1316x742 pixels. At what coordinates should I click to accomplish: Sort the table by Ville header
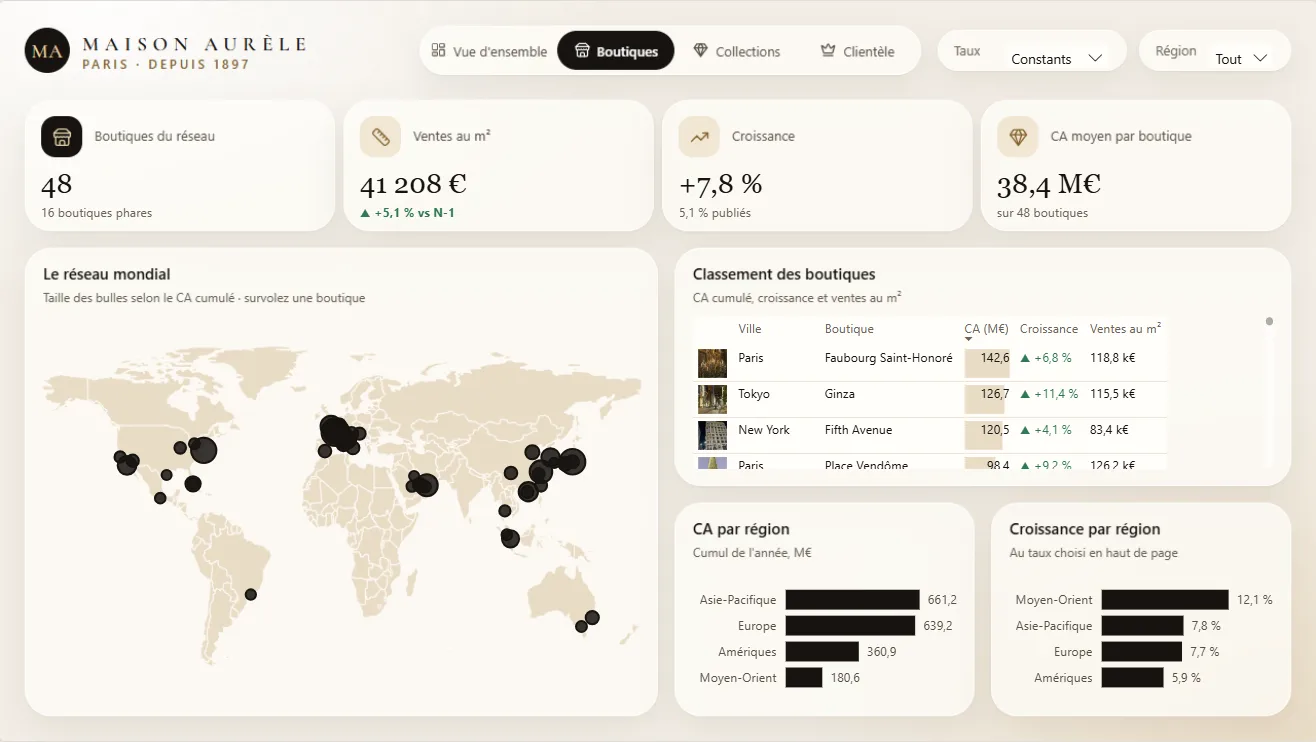(750, 329)
